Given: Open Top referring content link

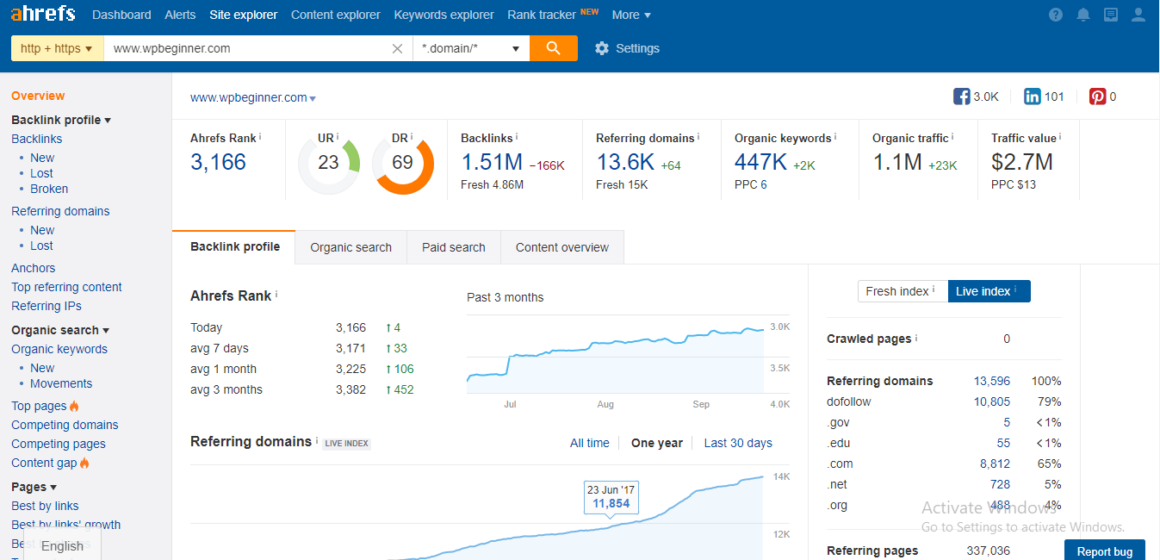Looking at the screenshot, I should pyautogui.click(x=67, y=287).
